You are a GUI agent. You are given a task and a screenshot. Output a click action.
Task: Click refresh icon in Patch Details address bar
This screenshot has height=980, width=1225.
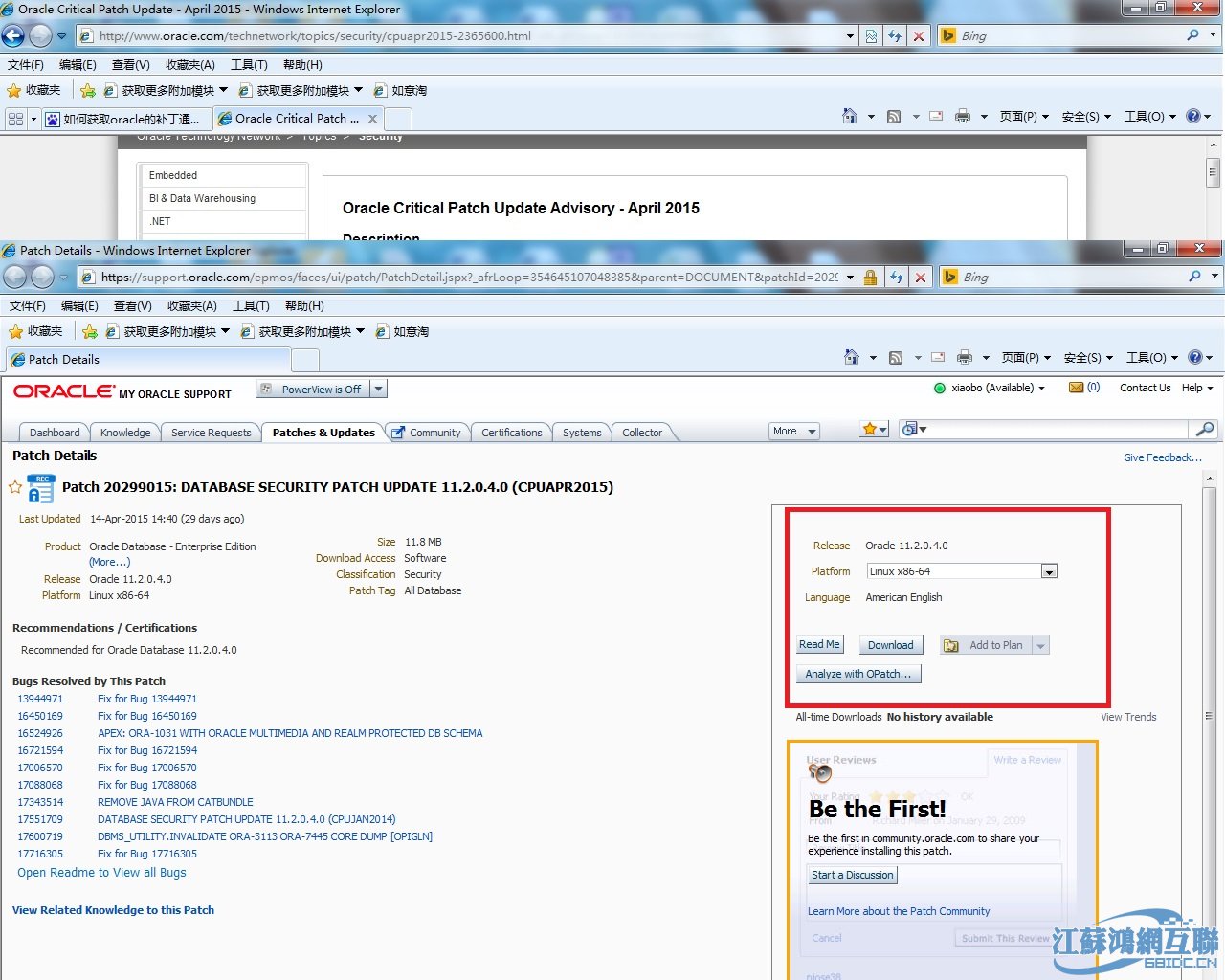click(x=897, y=277)
